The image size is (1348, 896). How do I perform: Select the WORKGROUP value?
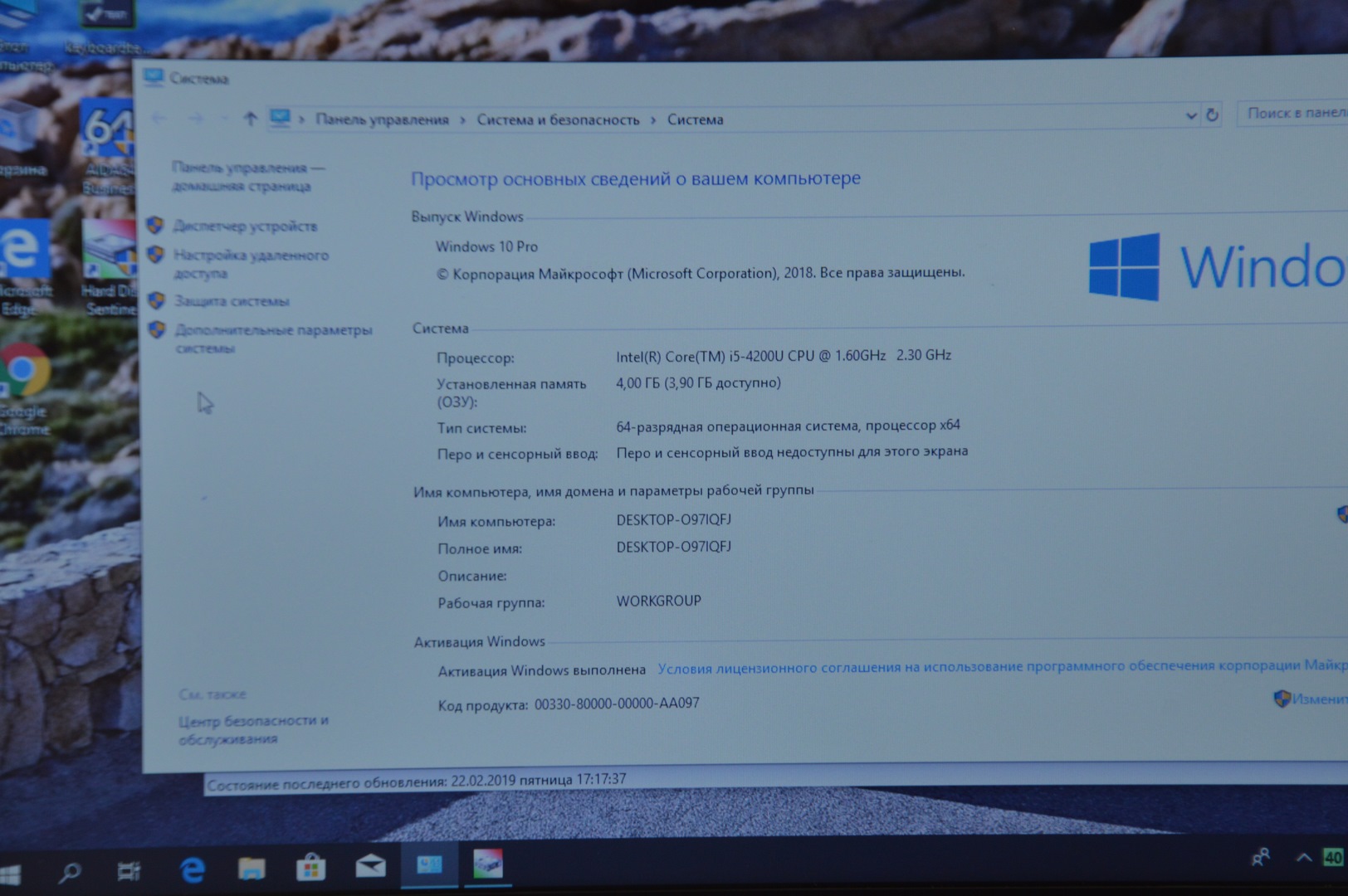point(658,601)
